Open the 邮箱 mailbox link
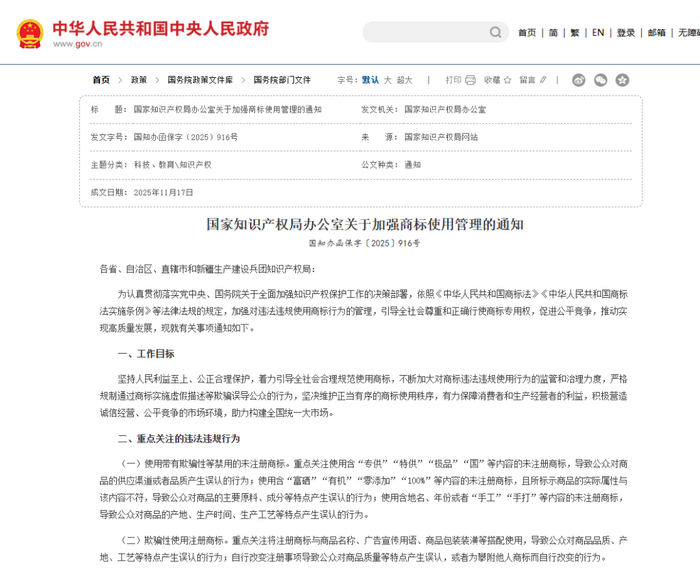The image size is (700, 571). click(657, 33)
